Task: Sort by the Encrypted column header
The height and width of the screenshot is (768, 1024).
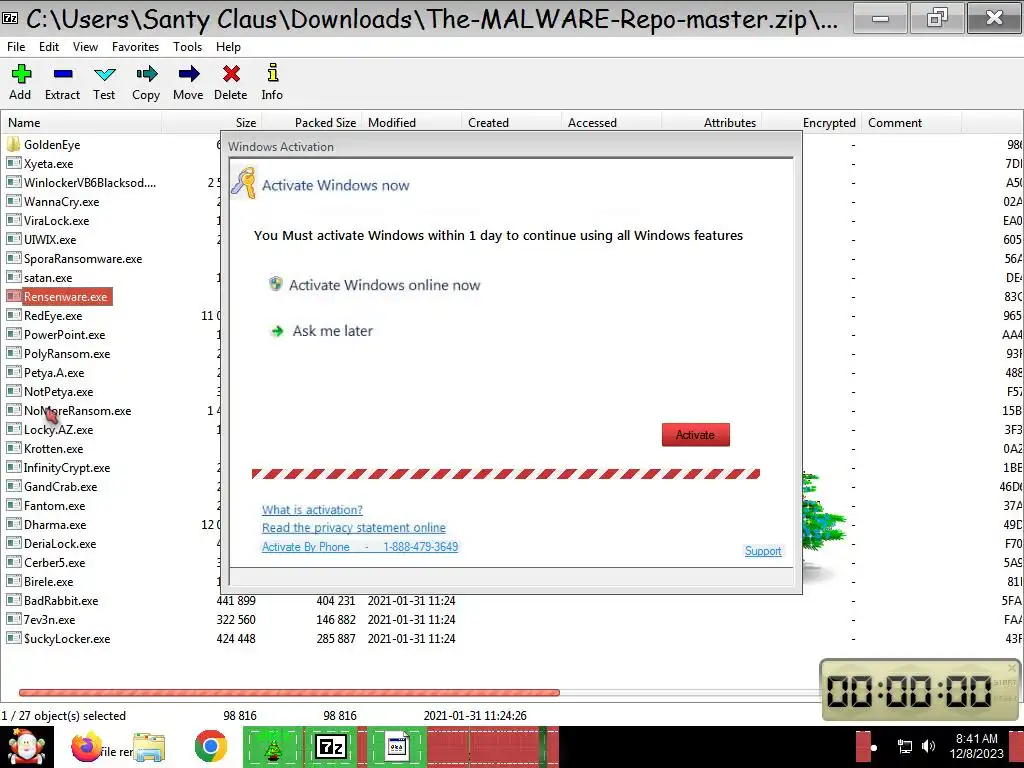Action: (x=812, y=123)
